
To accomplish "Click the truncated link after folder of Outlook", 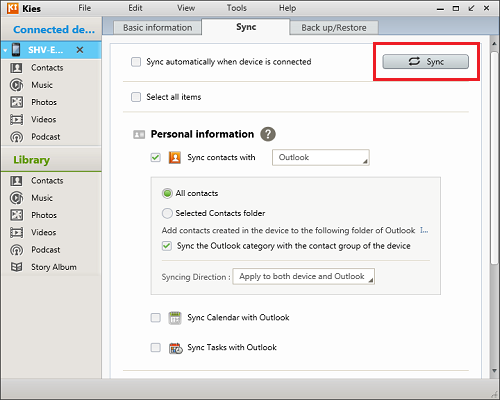I will tap(424, 231).
